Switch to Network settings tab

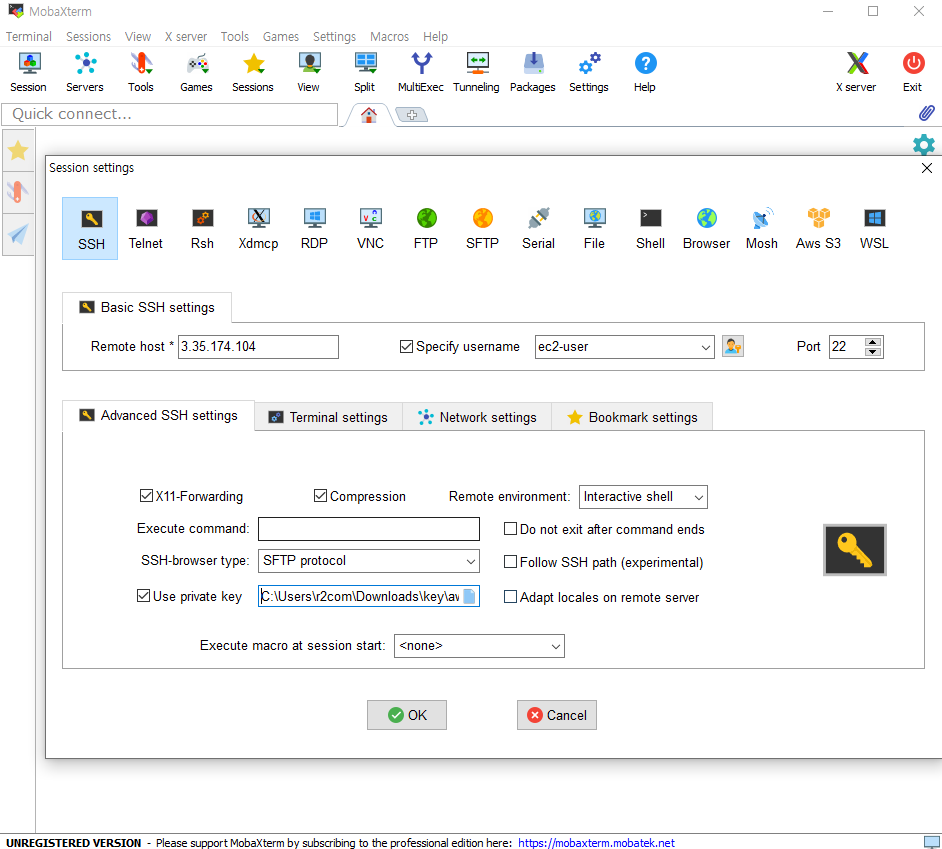(477, 417)
